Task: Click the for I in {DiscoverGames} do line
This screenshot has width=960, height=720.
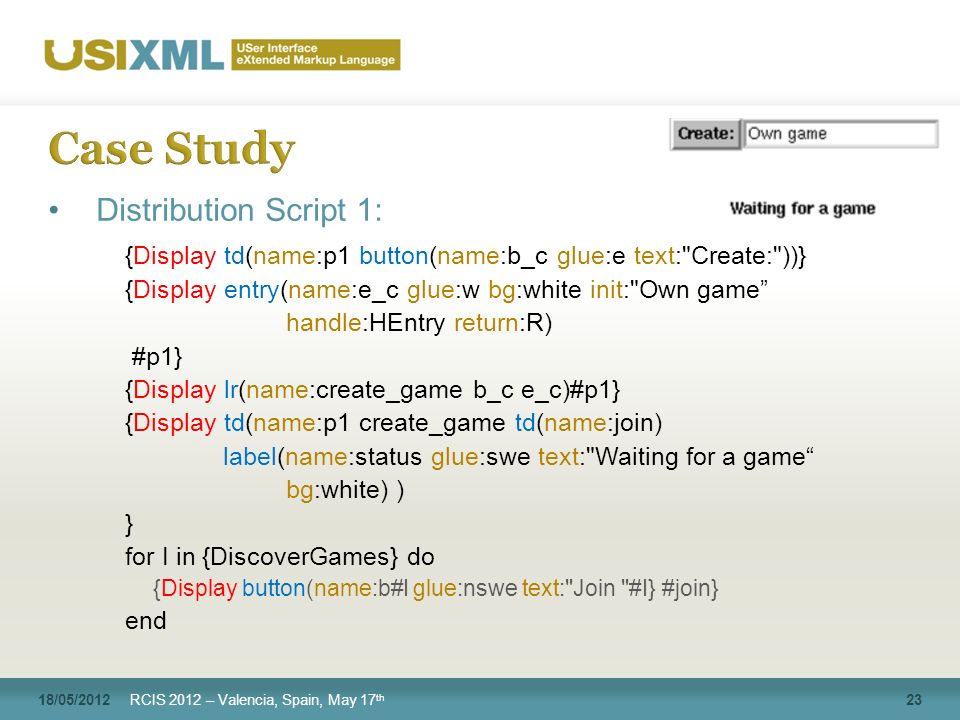Action: 280,557
